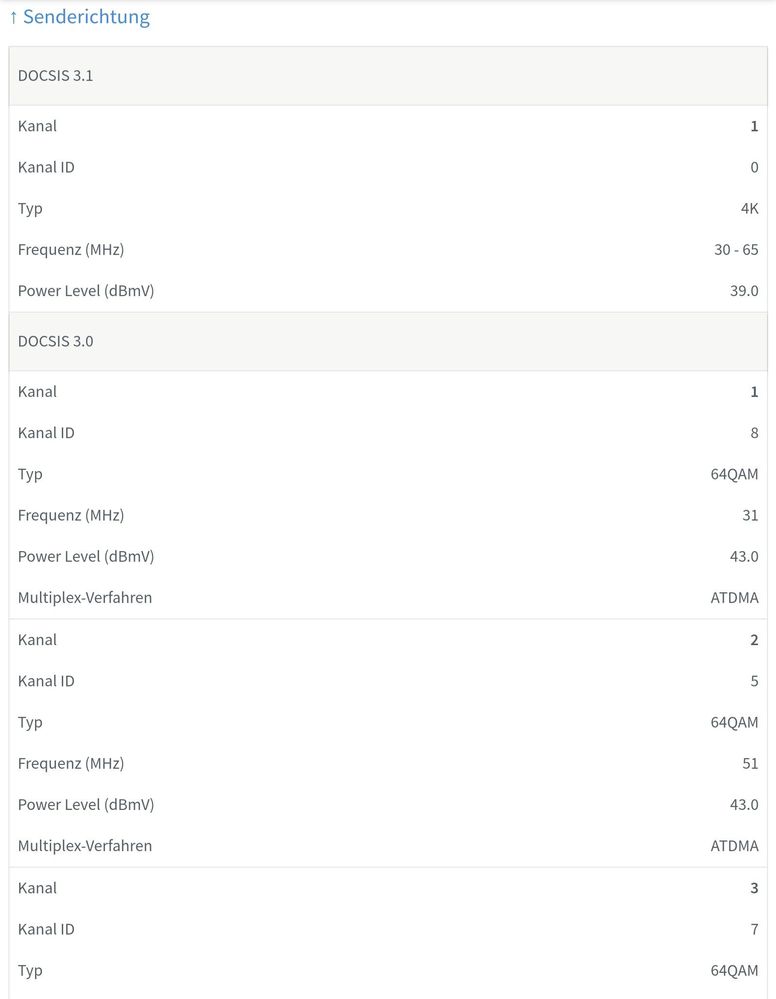Click the up arrow next to Senderichtung
Image resolution: width=776 pixels, height=999 pixels.
[x=13, y=17]
